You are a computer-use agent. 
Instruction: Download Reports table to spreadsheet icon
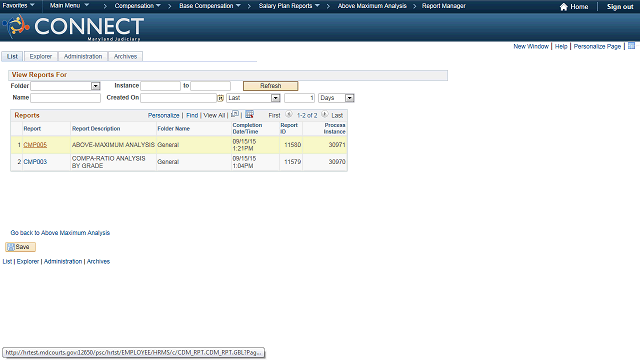click(249, 114)
